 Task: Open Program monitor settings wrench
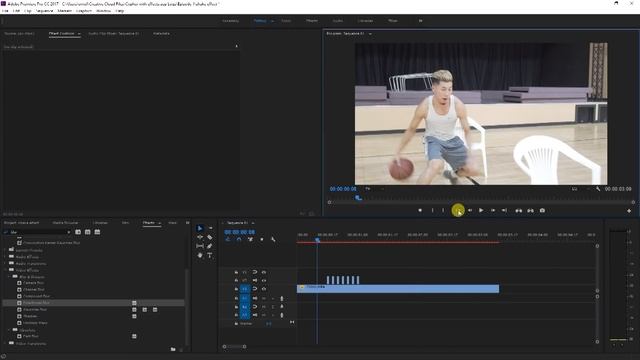pyautogui.click(x=598, y=189)
